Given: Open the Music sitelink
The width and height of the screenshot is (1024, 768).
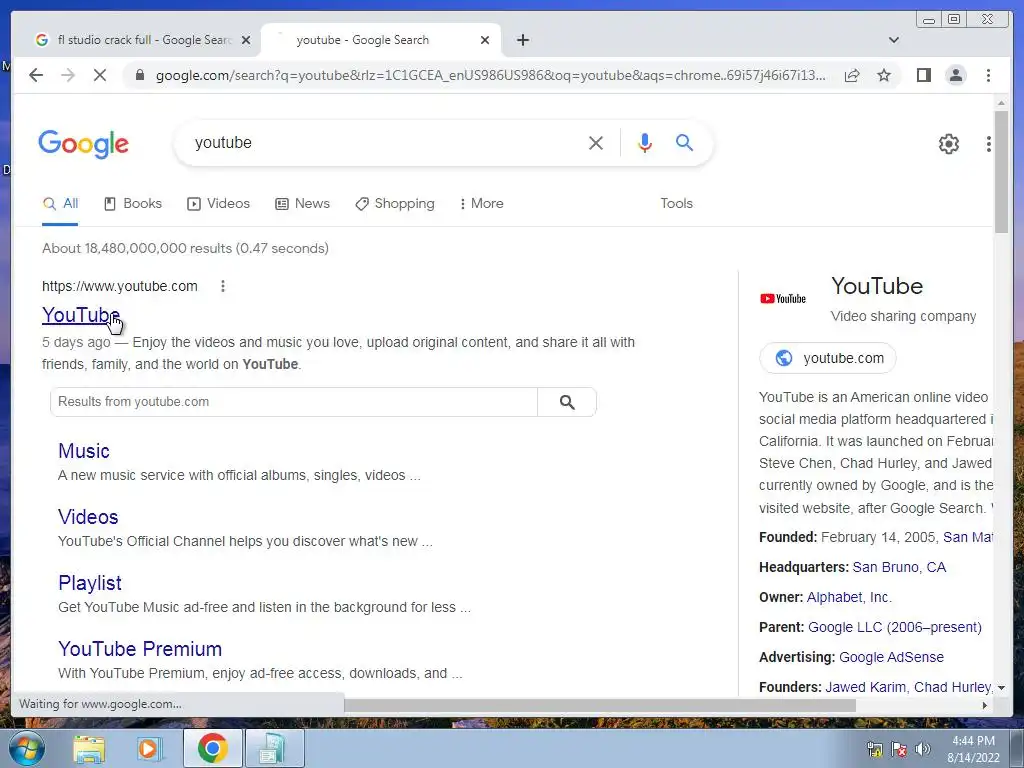Looking at the screenshot, I should point(84,451).
